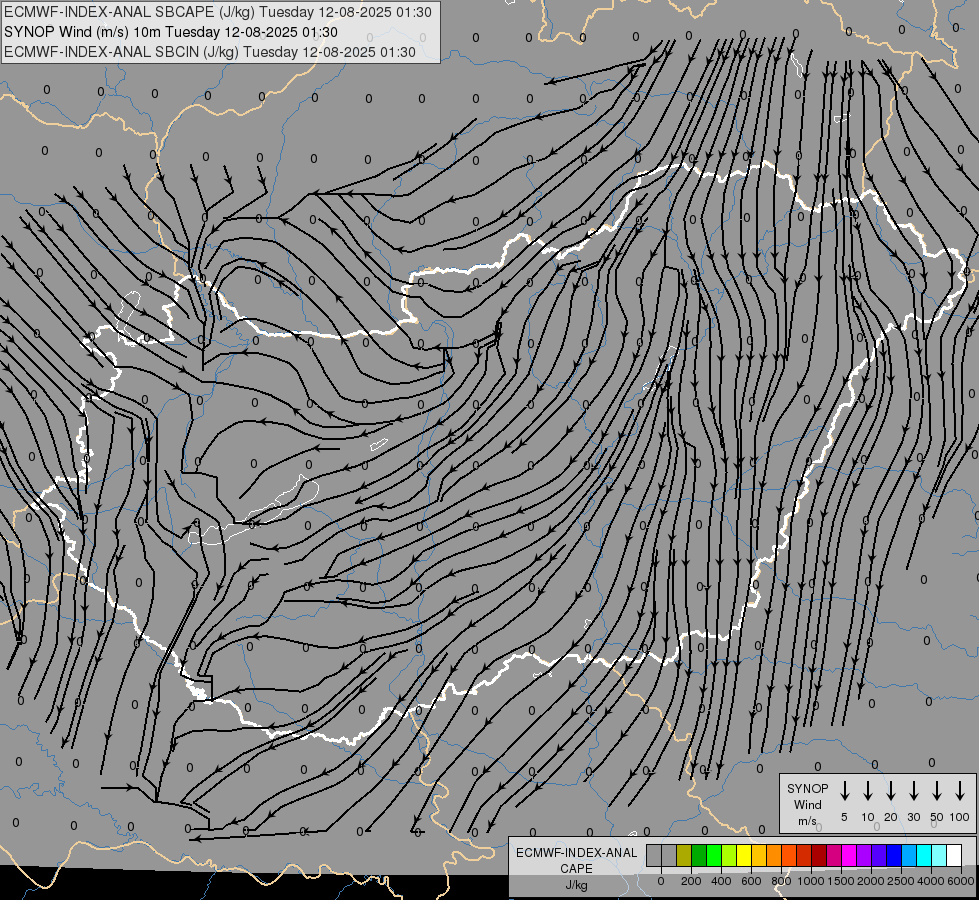This screenshot has width=979, height=900.
Task: Click the SBCAPE title line in header
Action: click(218, 12)
